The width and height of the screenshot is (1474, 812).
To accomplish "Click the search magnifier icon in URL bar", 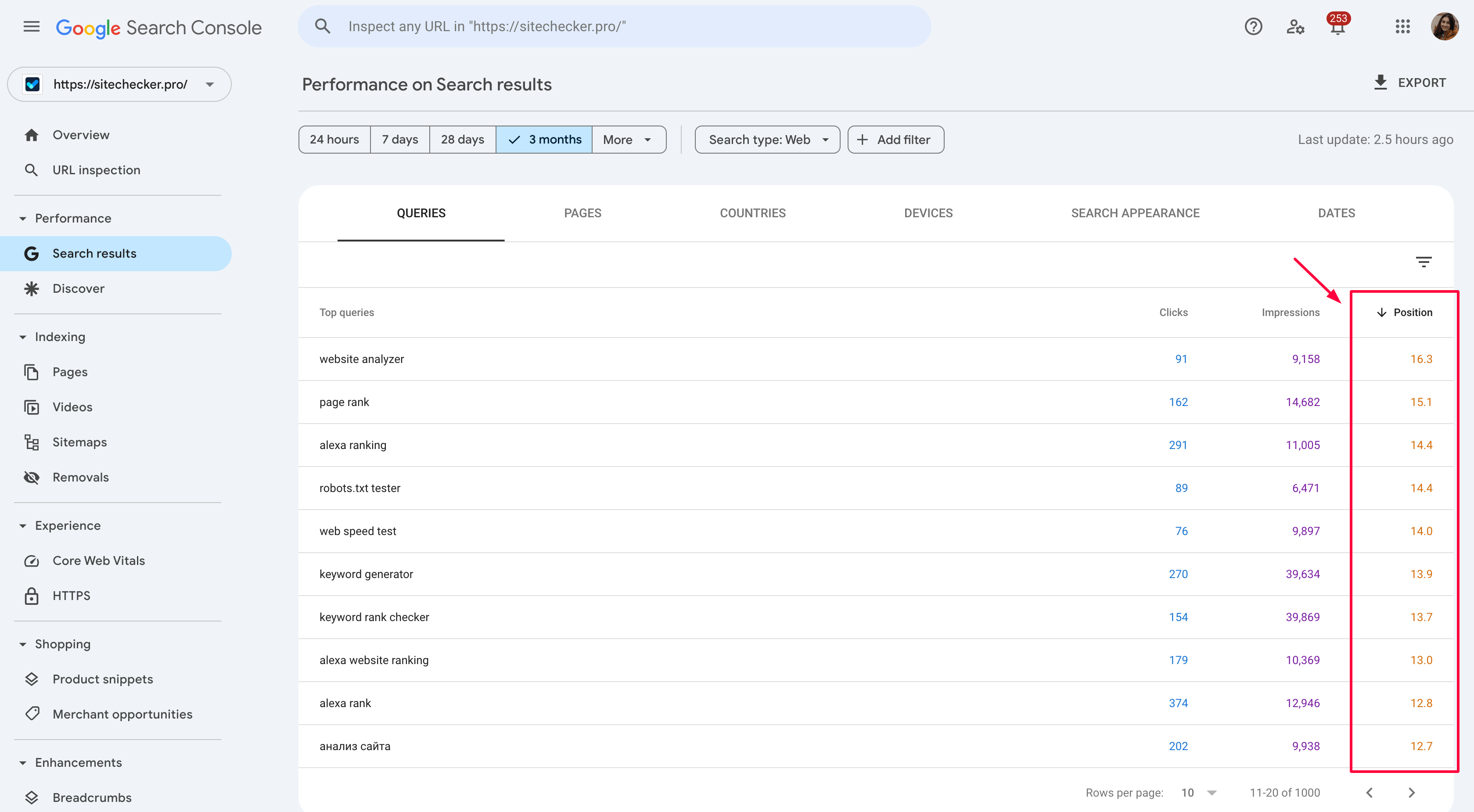I will (x=323, y=26).
